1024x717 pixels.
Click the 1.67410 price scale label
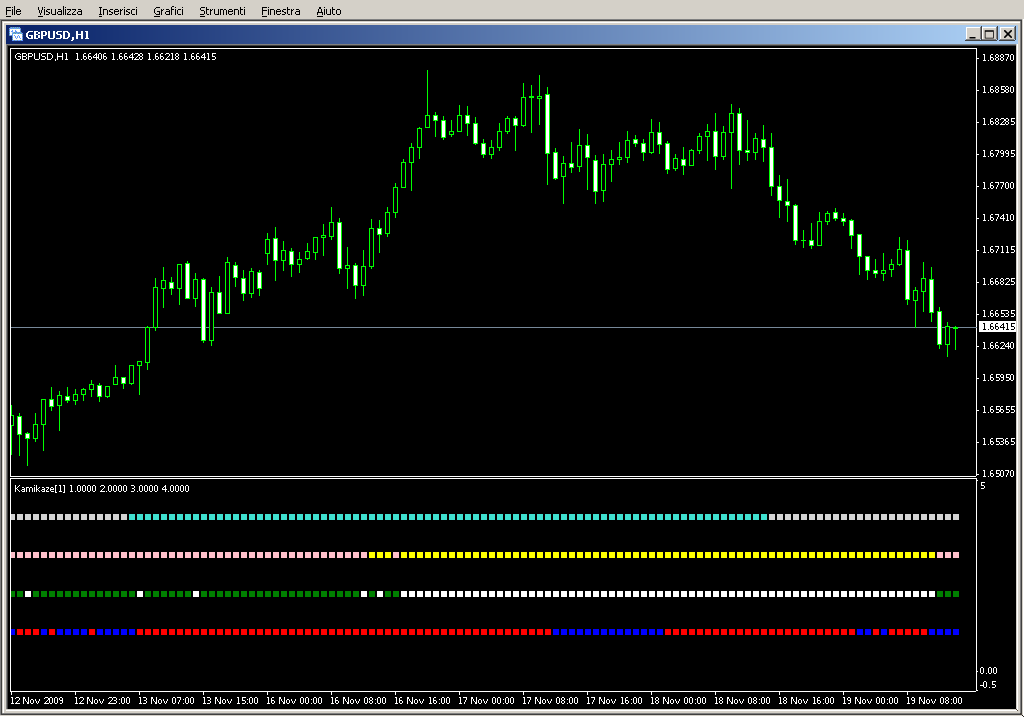coord(999,217)
